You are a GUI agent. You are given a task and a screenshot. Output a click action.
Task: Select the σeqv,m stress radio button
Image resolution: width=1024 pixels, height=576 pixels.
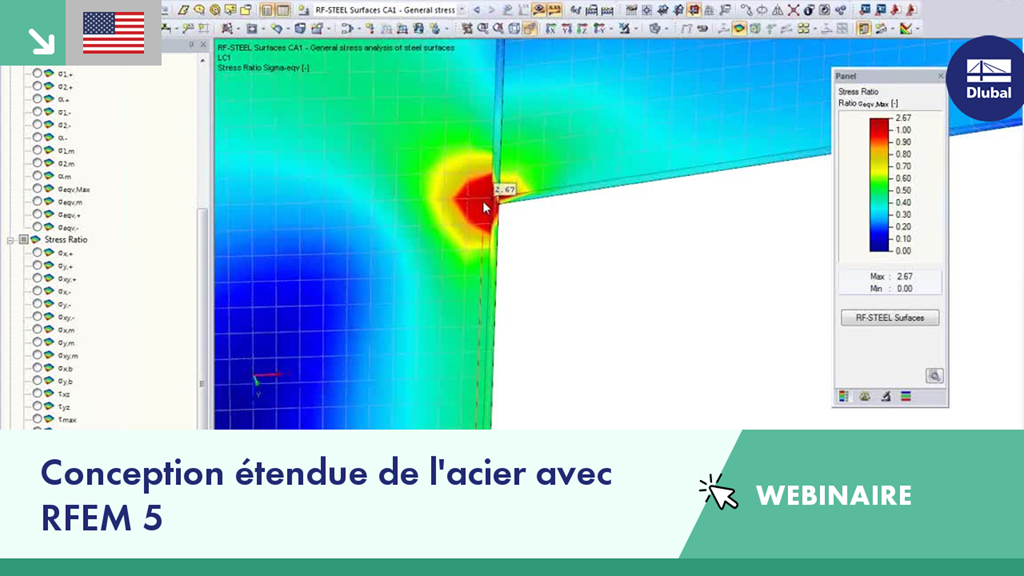click(37, 202)
